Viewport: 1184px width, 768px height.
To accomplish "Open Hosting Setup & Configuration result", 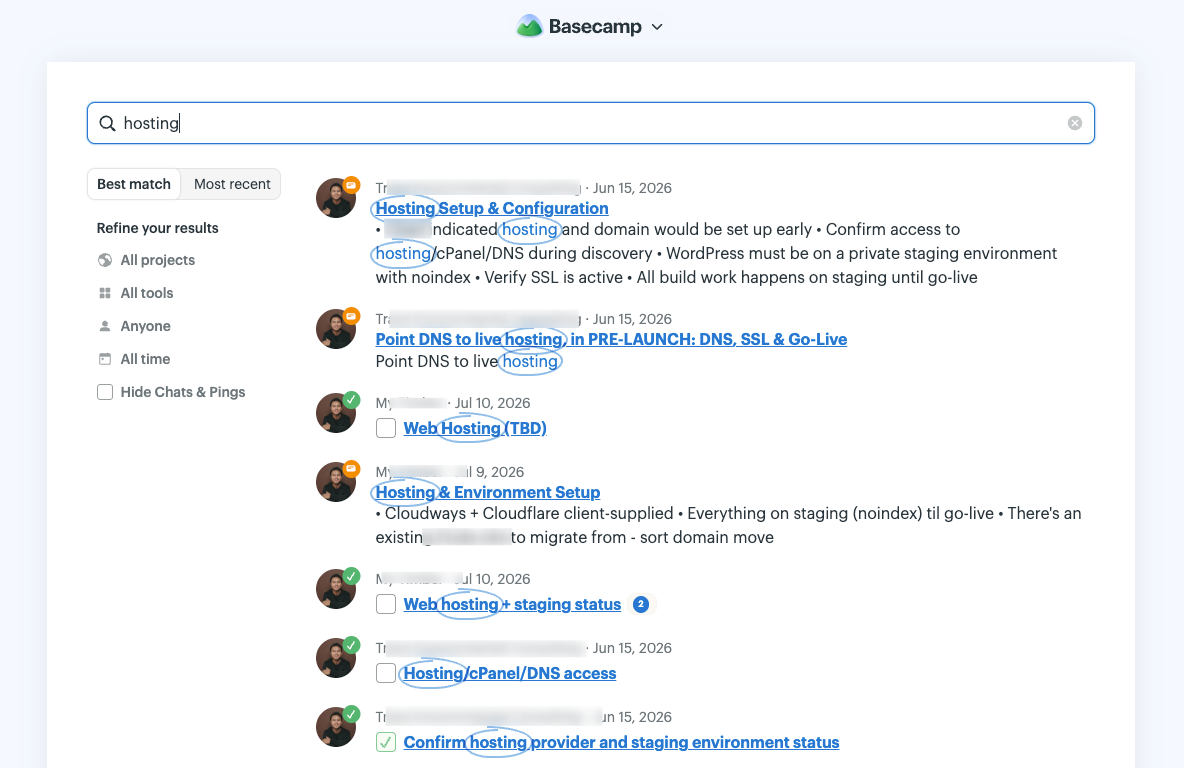I will [492, 208].
